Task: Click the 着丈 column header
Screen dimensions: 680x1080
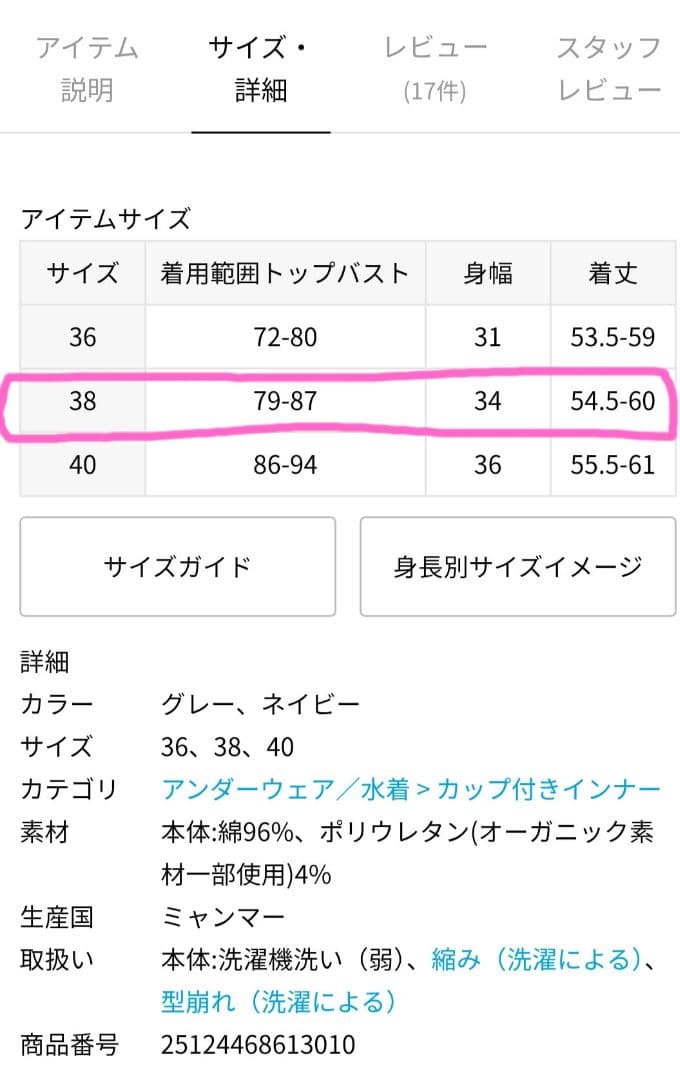Action: point(613,273)
